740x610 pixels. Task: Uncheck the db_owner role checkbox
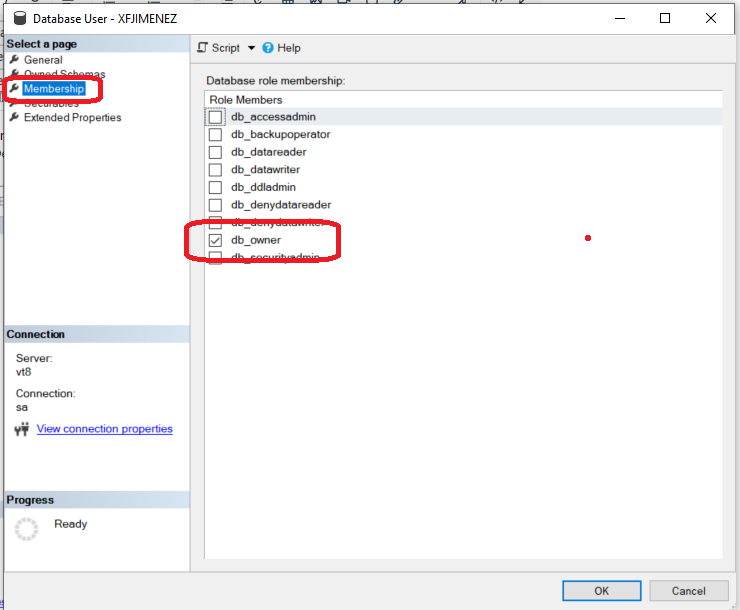215,240
